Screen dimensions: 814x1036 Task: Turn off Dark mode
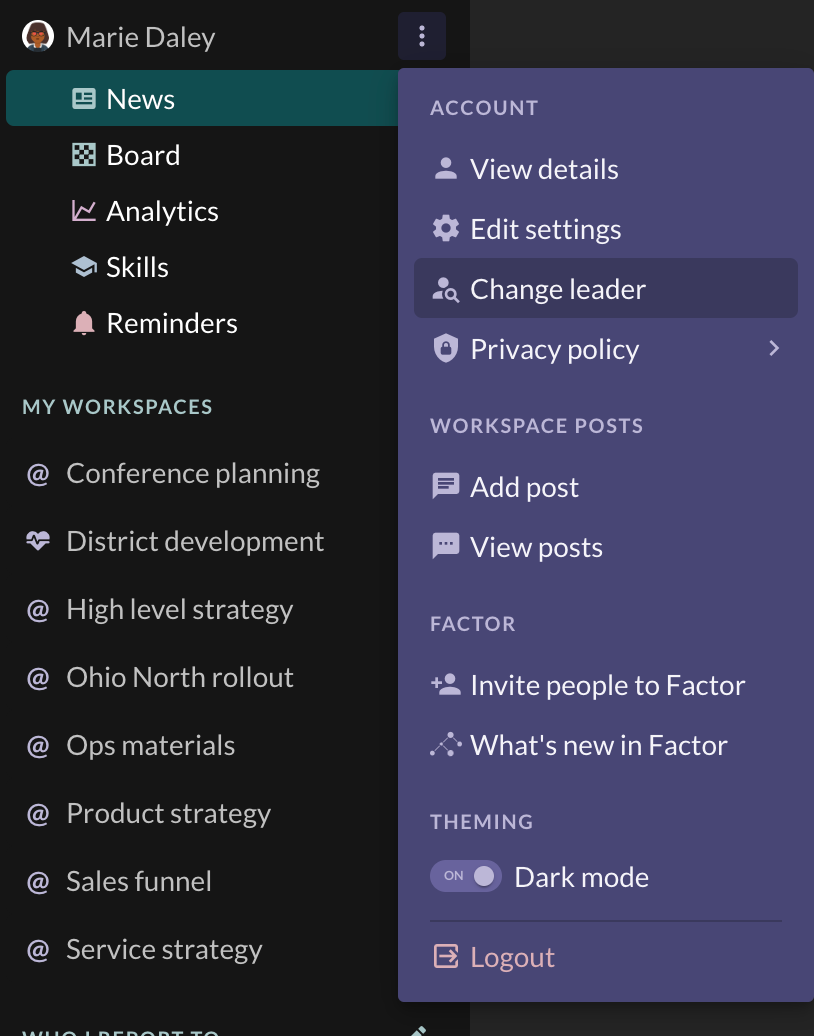tap(466, 875)
